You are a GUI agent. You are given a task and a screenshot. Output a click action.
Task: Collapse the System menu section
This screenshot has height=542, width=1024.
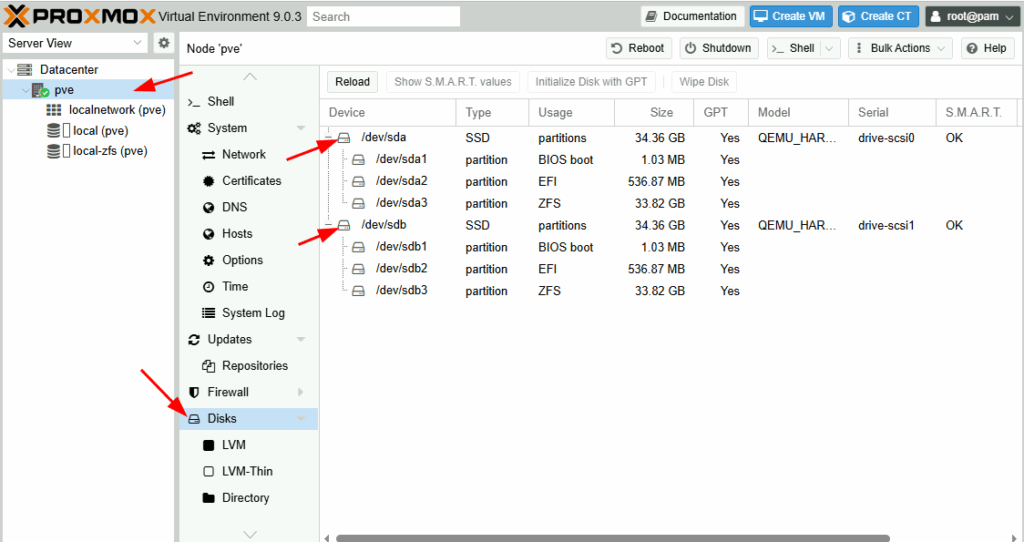click(301, 128)
